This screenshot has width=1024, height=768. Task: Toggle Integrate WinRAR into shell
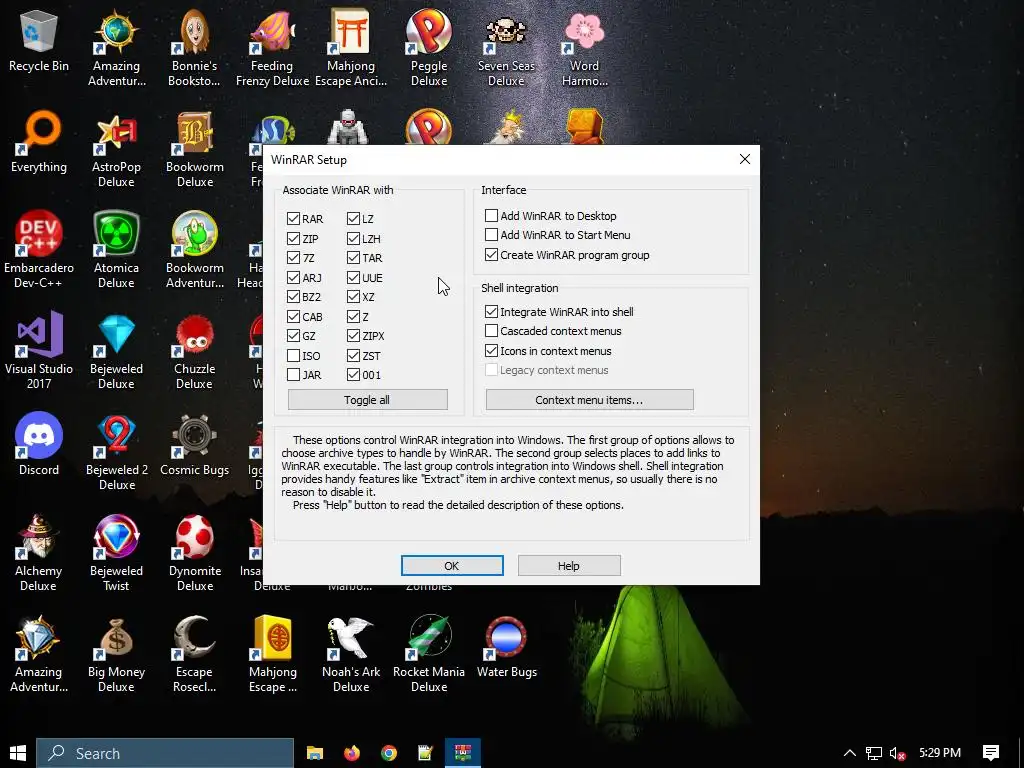[491, 312]
